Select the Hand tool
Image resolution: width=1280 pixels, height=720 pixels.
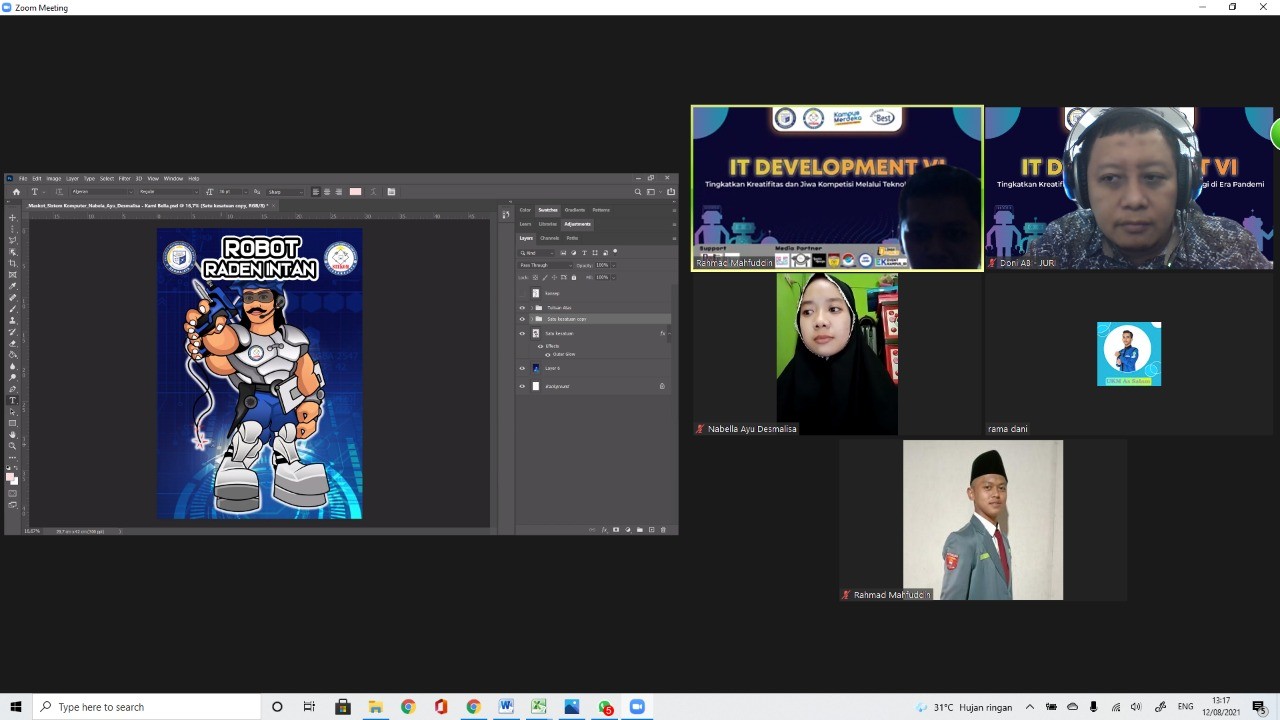[x=13, y=435]
